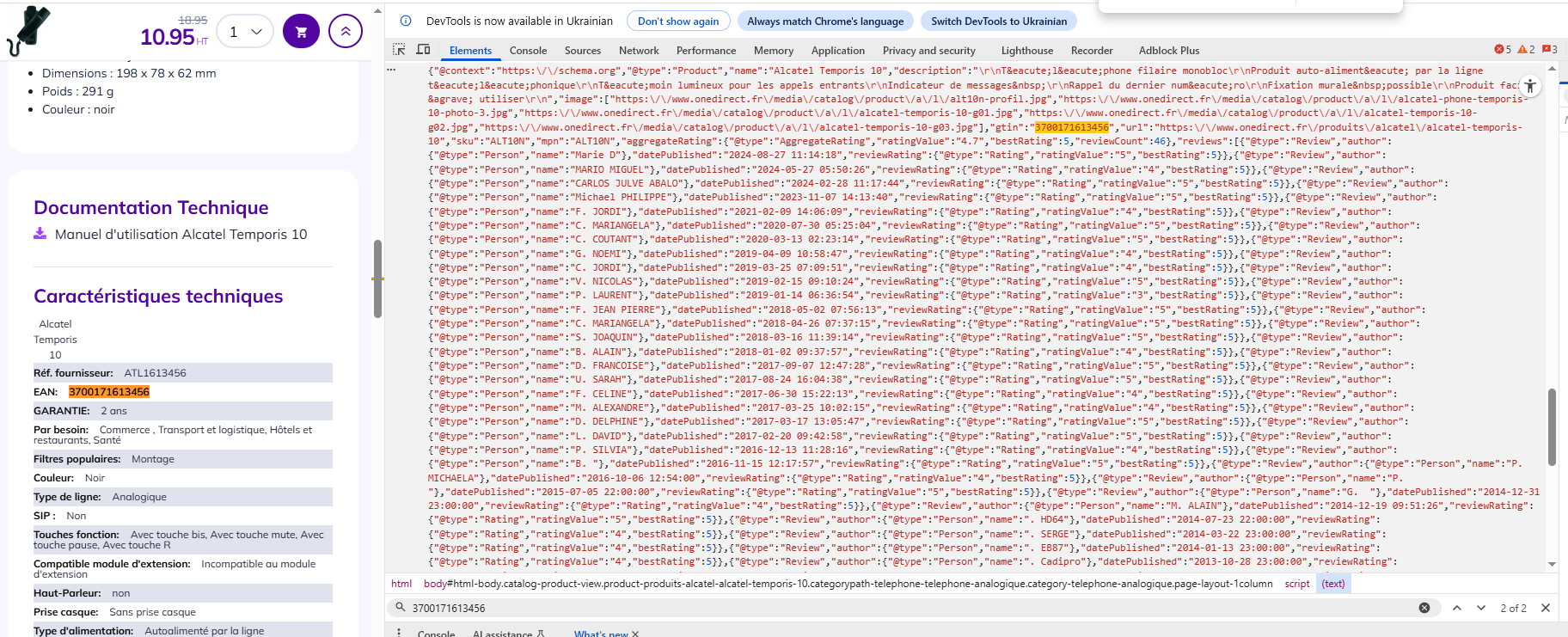
Task: Open the Console tab
Action: point(528,51)
